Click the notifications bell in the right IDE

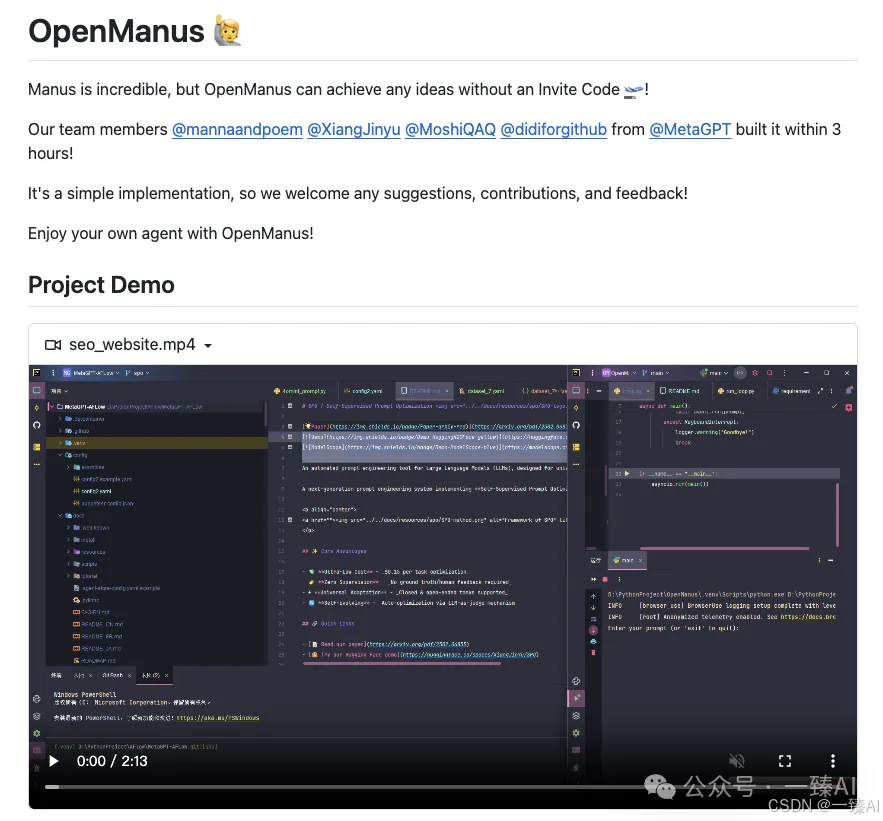click(849, 391)
